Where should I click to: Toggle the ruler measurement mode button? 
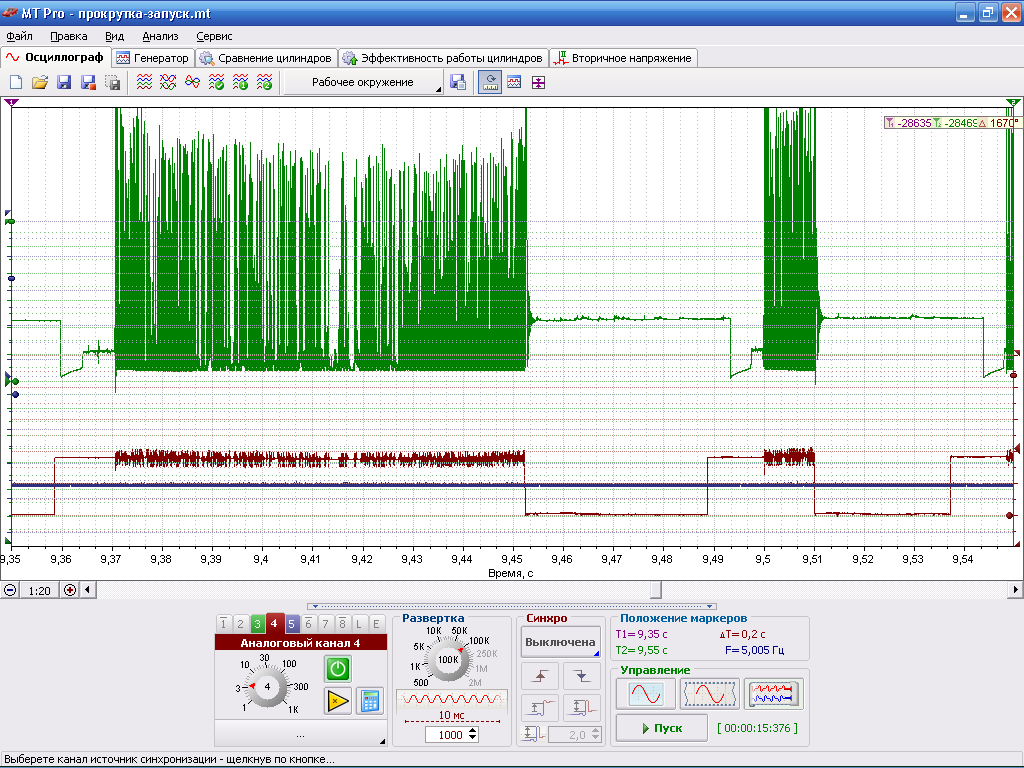(490, 82)
